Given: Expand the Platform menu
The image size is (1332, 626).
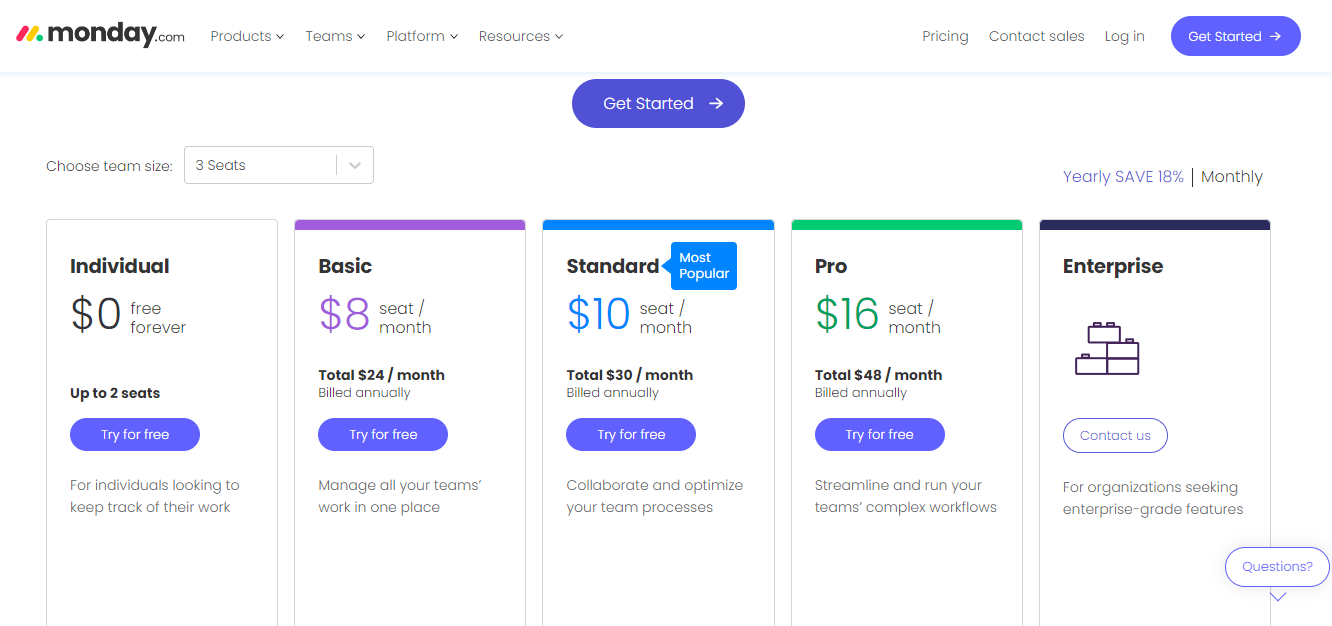Looking at the screenshot, I should (422, 36).
